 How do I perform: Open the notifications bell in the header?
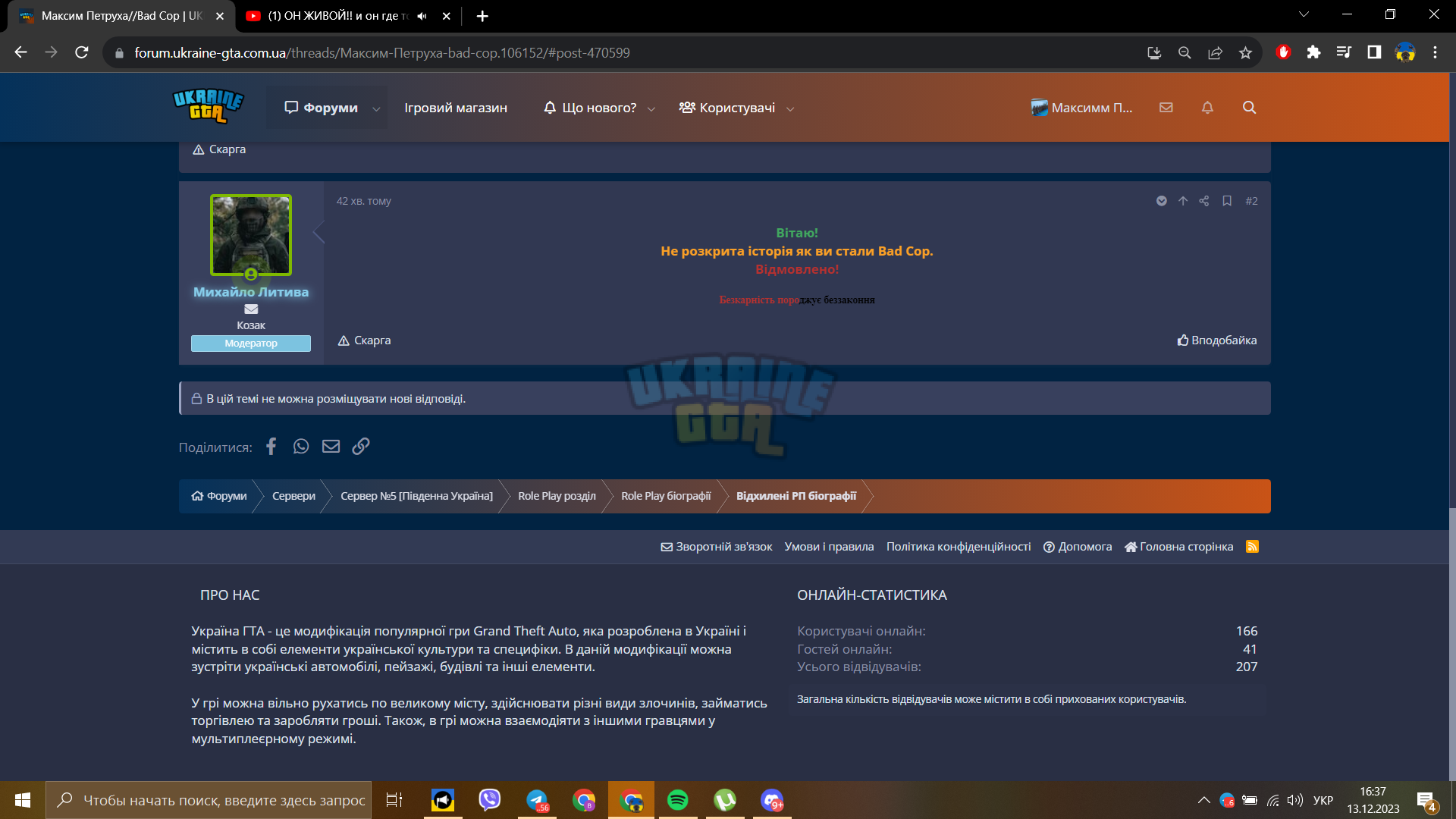click(x=1207, y=108)
